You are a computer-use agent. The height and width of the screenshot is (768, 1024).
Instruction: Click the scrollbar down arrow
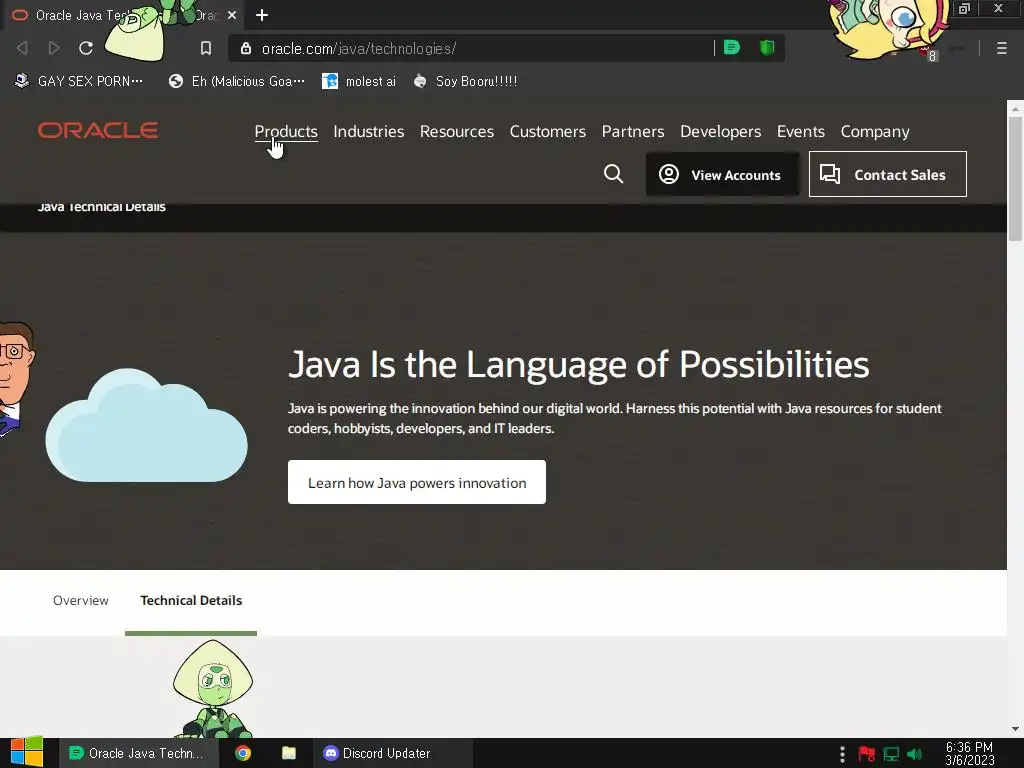(1015, 729)
